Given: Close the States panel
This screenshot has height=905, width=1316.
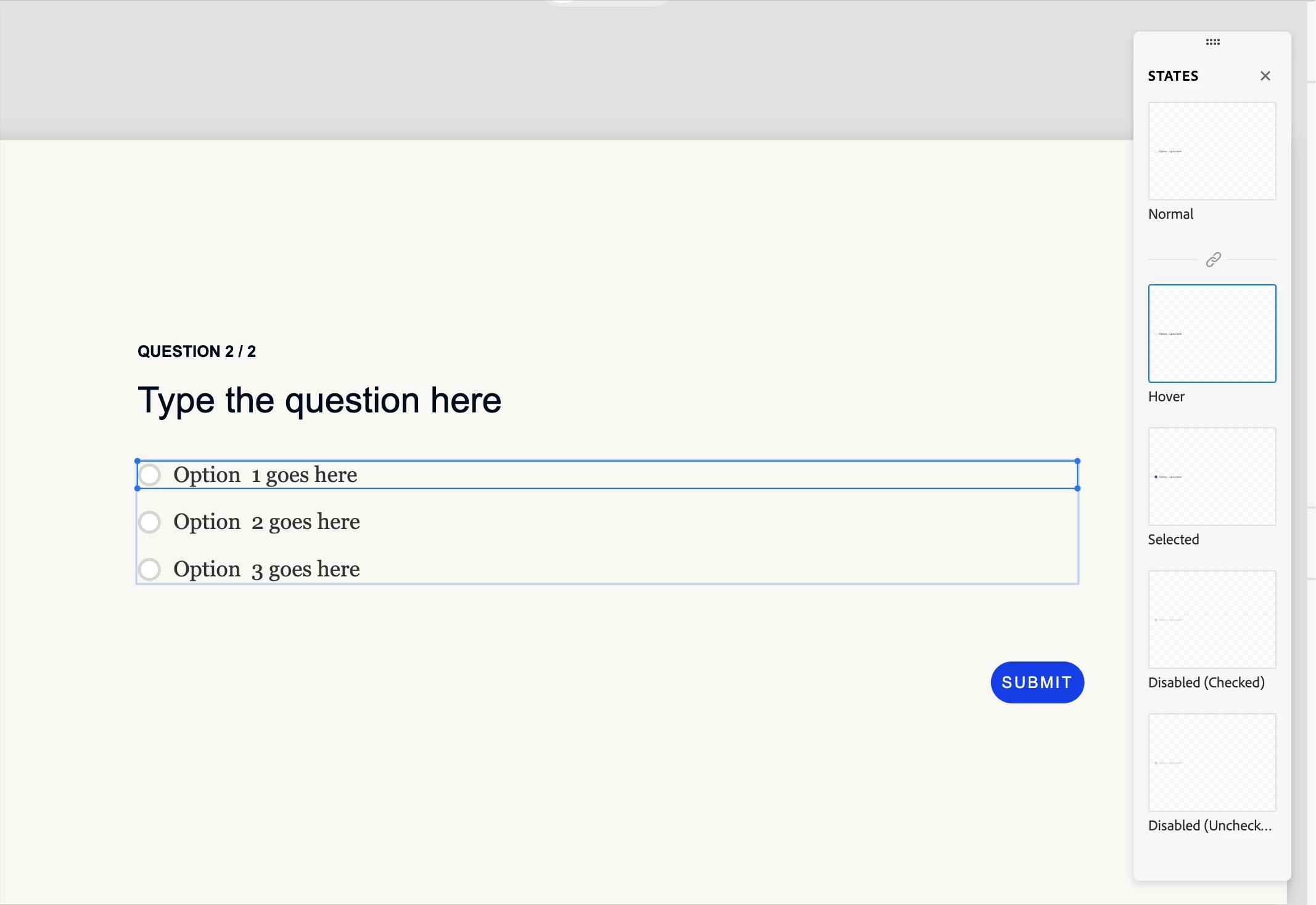Looking at the screenshot, I should coord(1265,76).
